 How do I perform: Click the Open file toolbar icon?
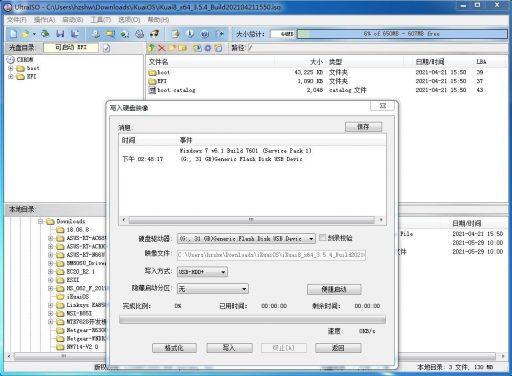(x=25, y=34)
